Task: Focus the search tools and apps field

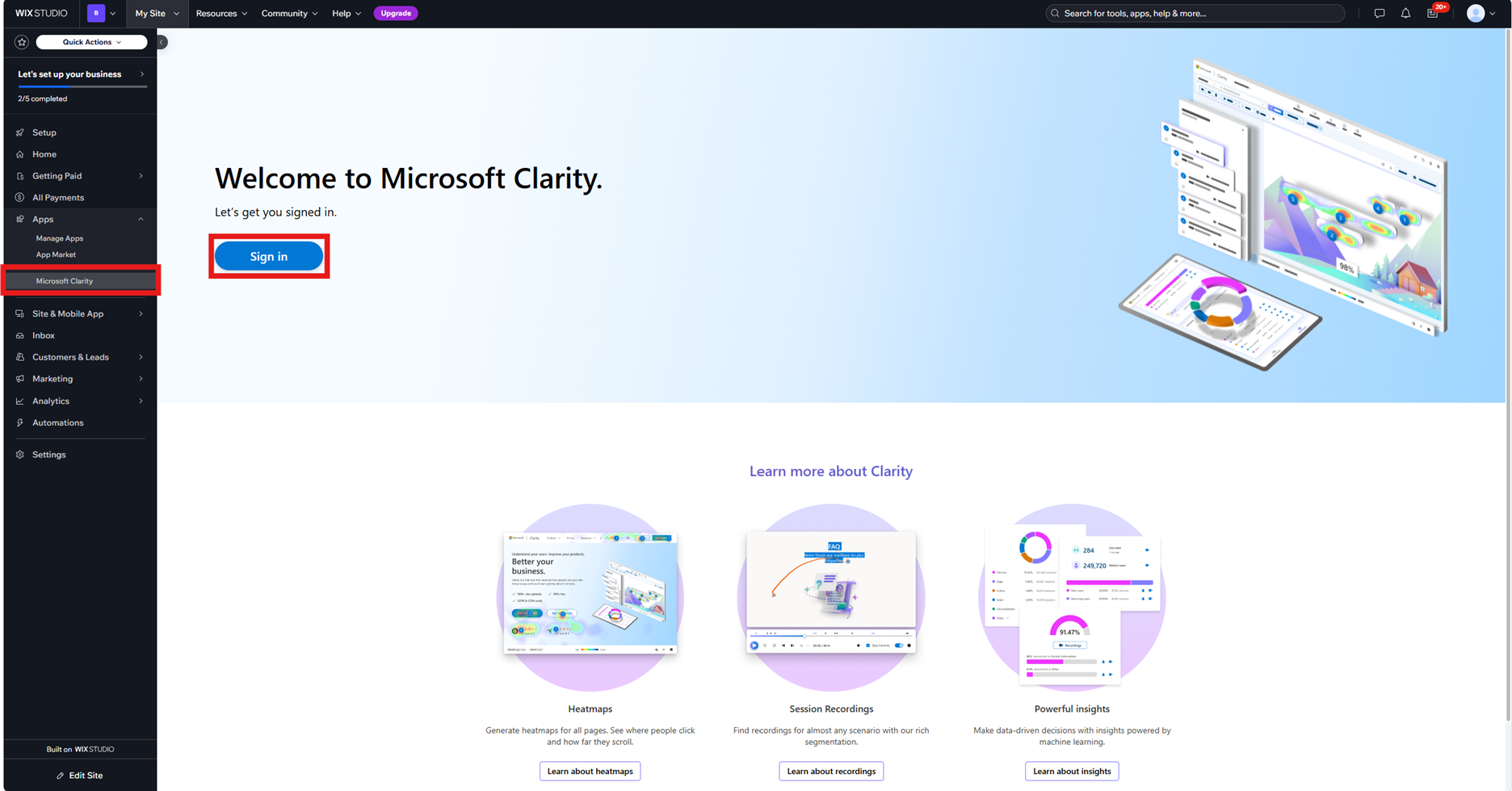Action: [x=1195, y=13]
